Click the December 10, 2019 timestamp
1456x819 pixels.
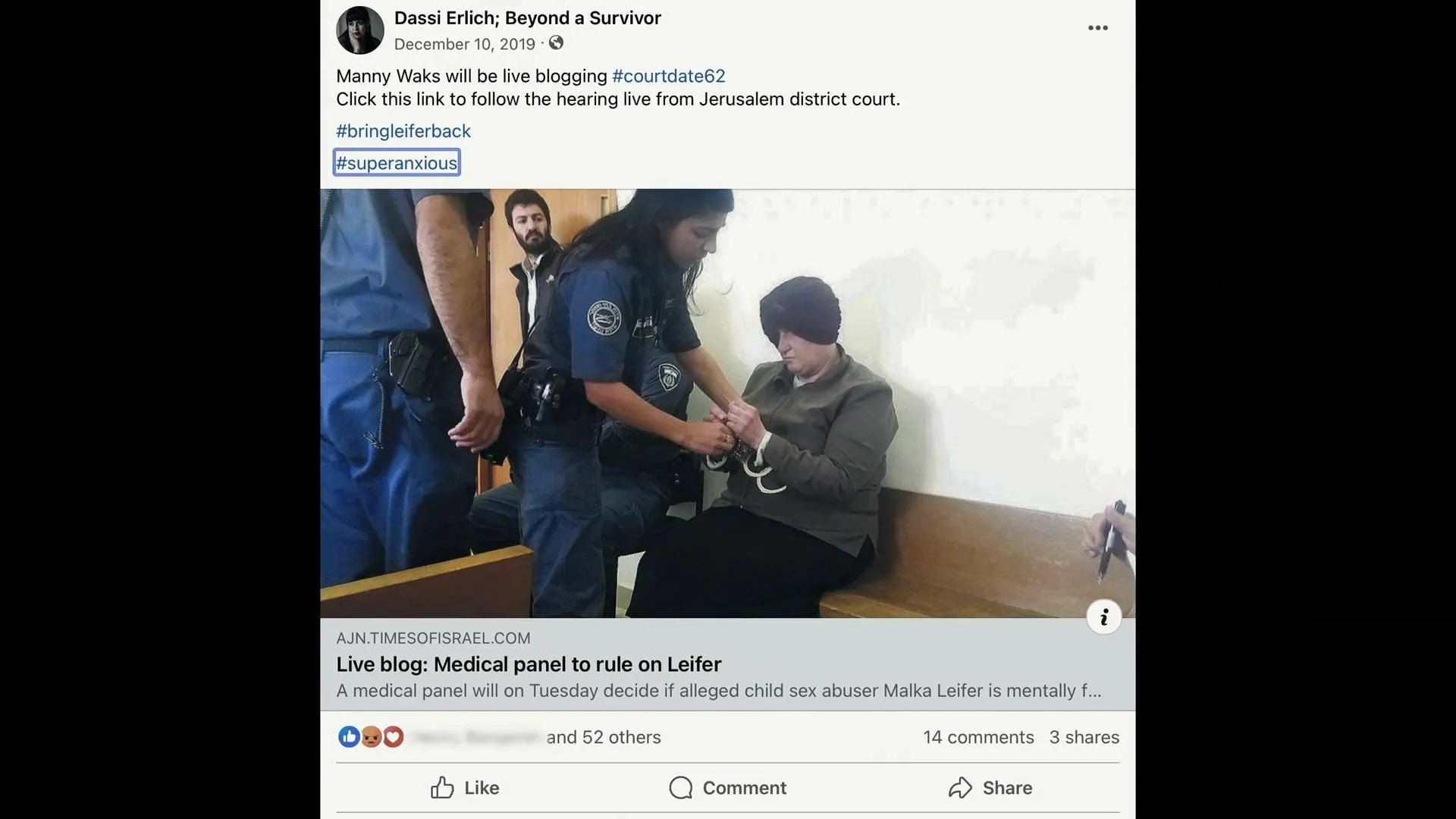[x=464, y=44]
